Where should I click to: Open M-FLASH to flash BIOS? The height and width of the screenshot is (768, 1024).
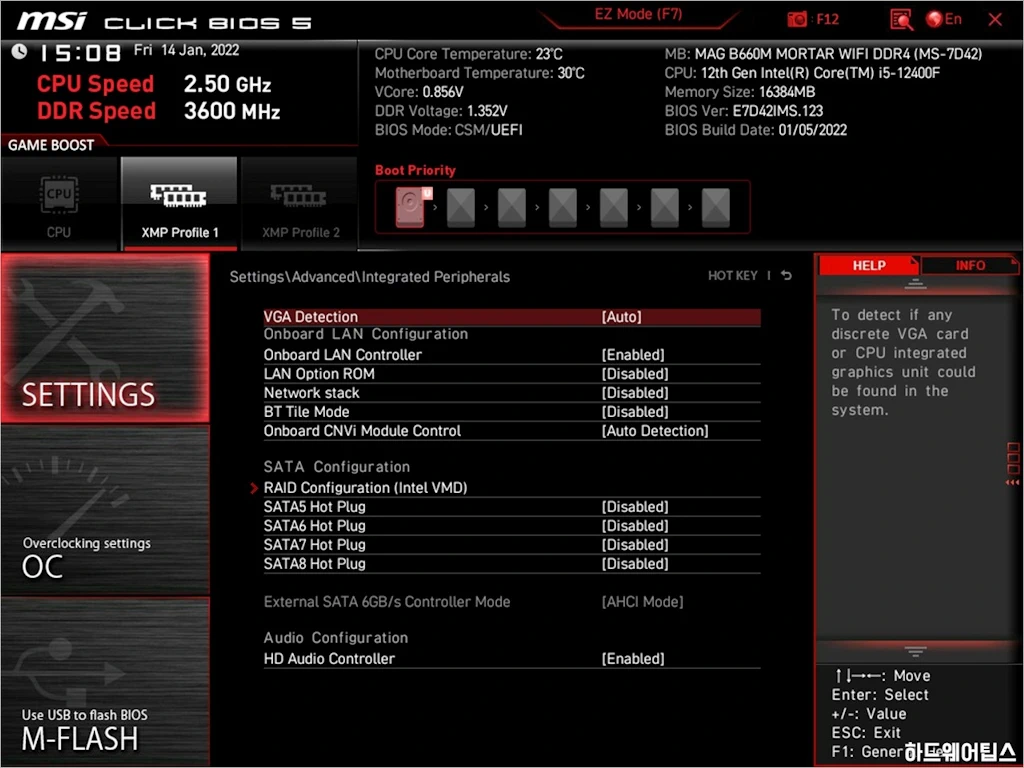click(x=105, y=682)
